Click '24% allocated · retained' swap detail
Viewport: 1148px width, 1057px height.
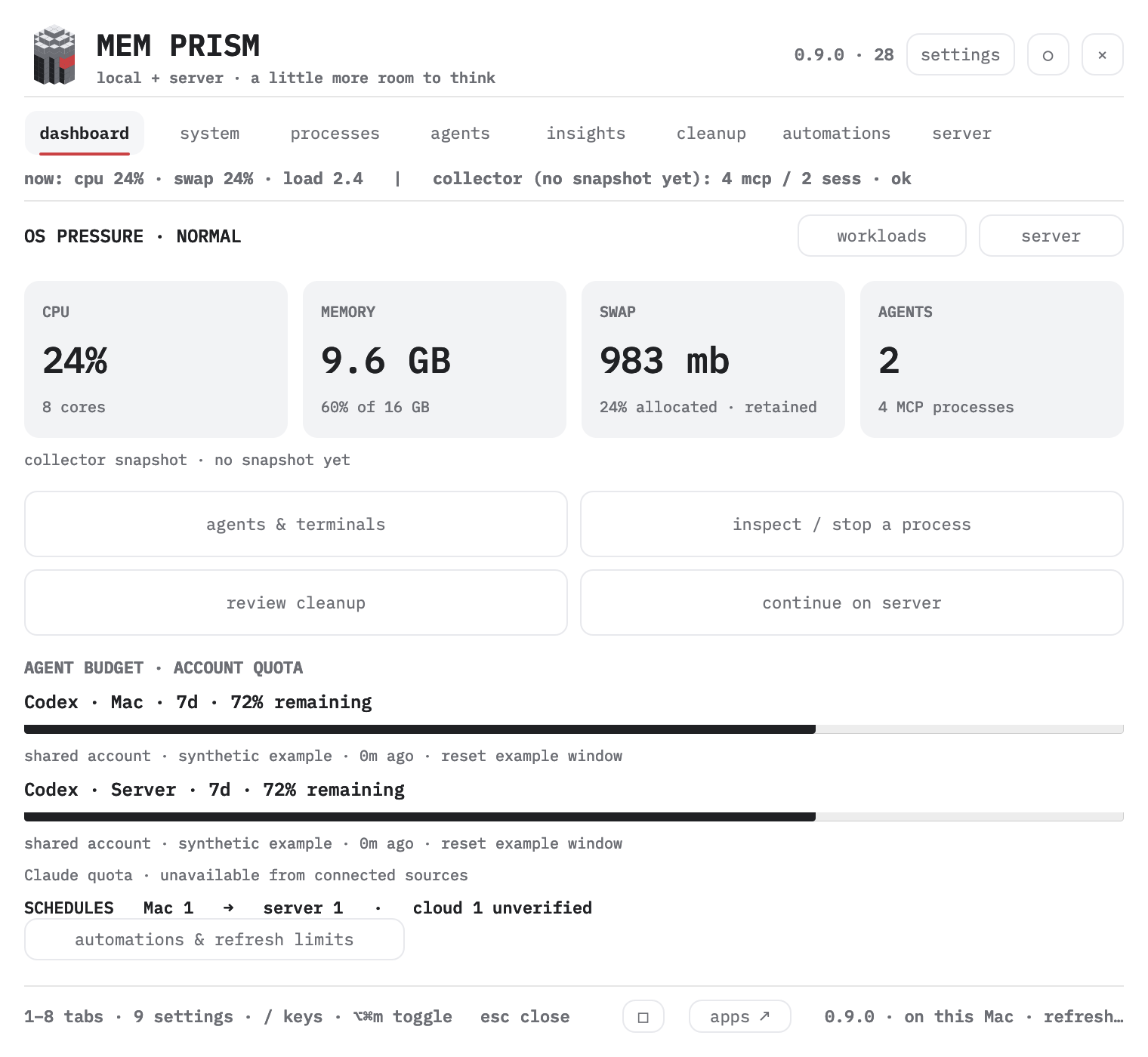708,407
